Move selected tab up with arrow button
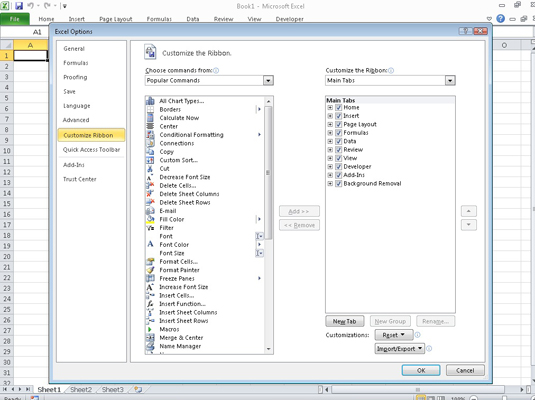Screen dimensions: 535x400 468,211
